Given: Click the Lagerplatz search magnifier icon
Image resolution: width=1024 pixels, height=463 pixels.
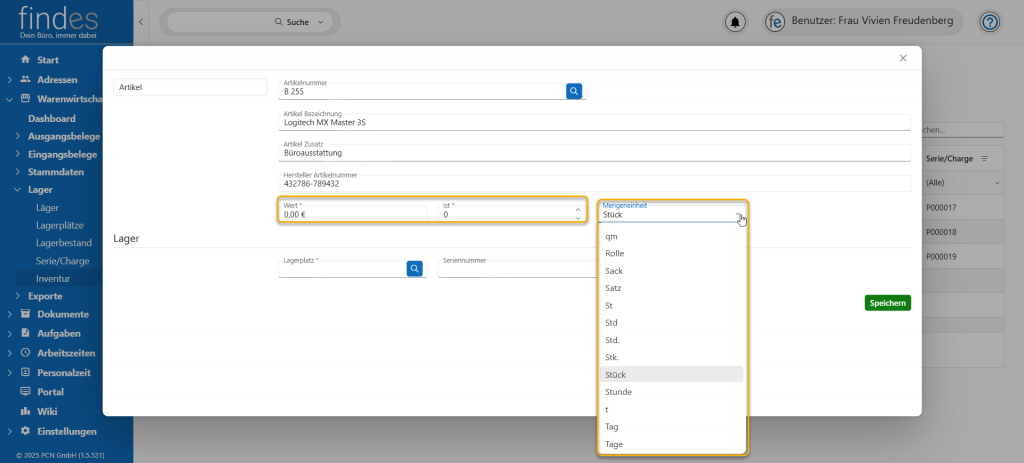Looking at the screenshot, I should point(414,268).
